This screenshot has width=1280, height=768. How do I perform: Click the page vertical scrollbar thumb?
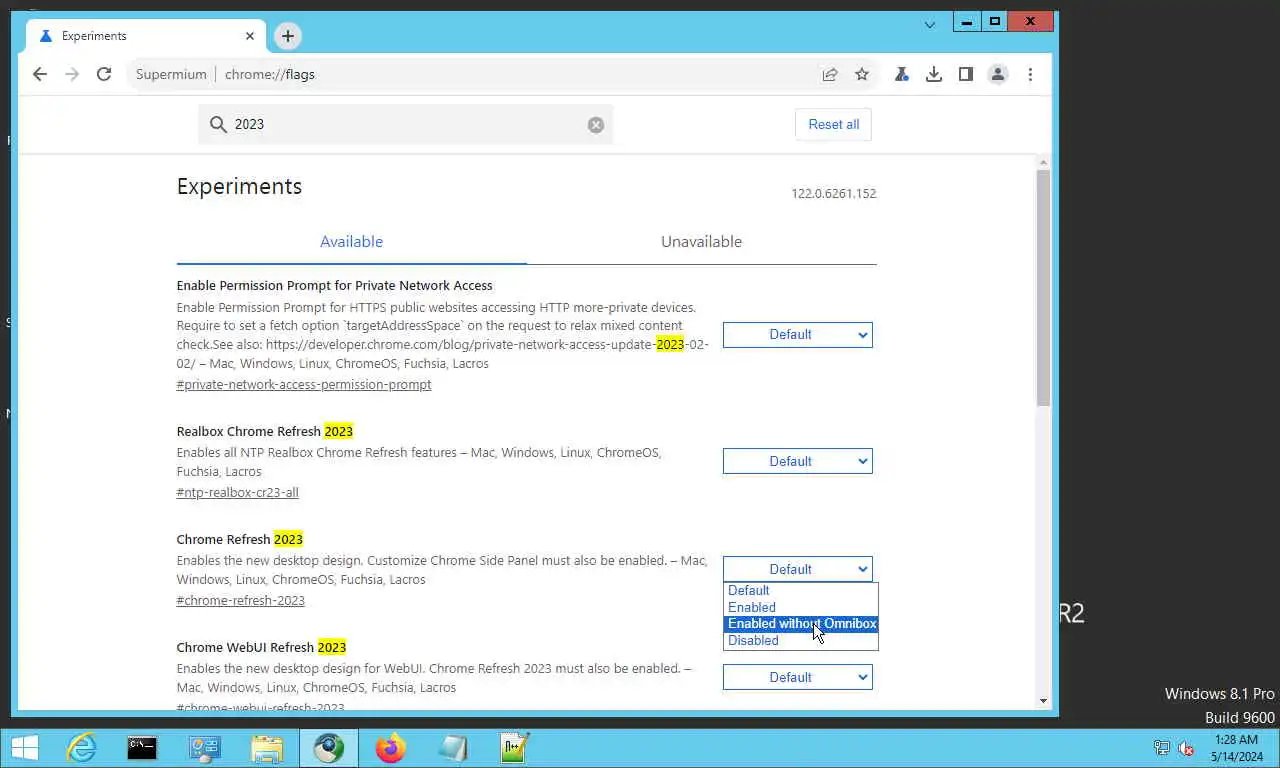1043,288
